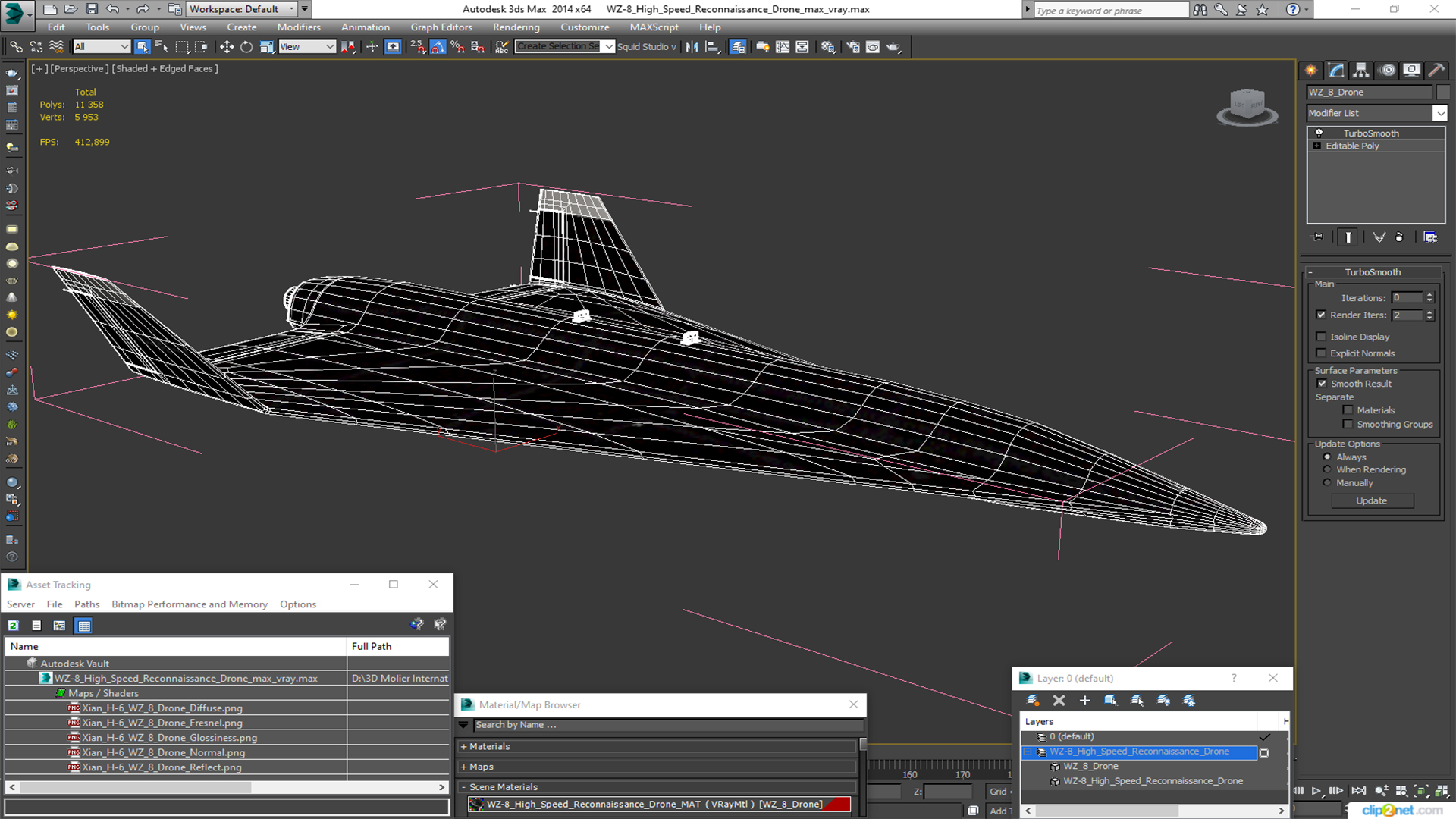Viewport: 1456px width, 819px height.
Task: Select When Rendering update option
Action: [1327, 469]
